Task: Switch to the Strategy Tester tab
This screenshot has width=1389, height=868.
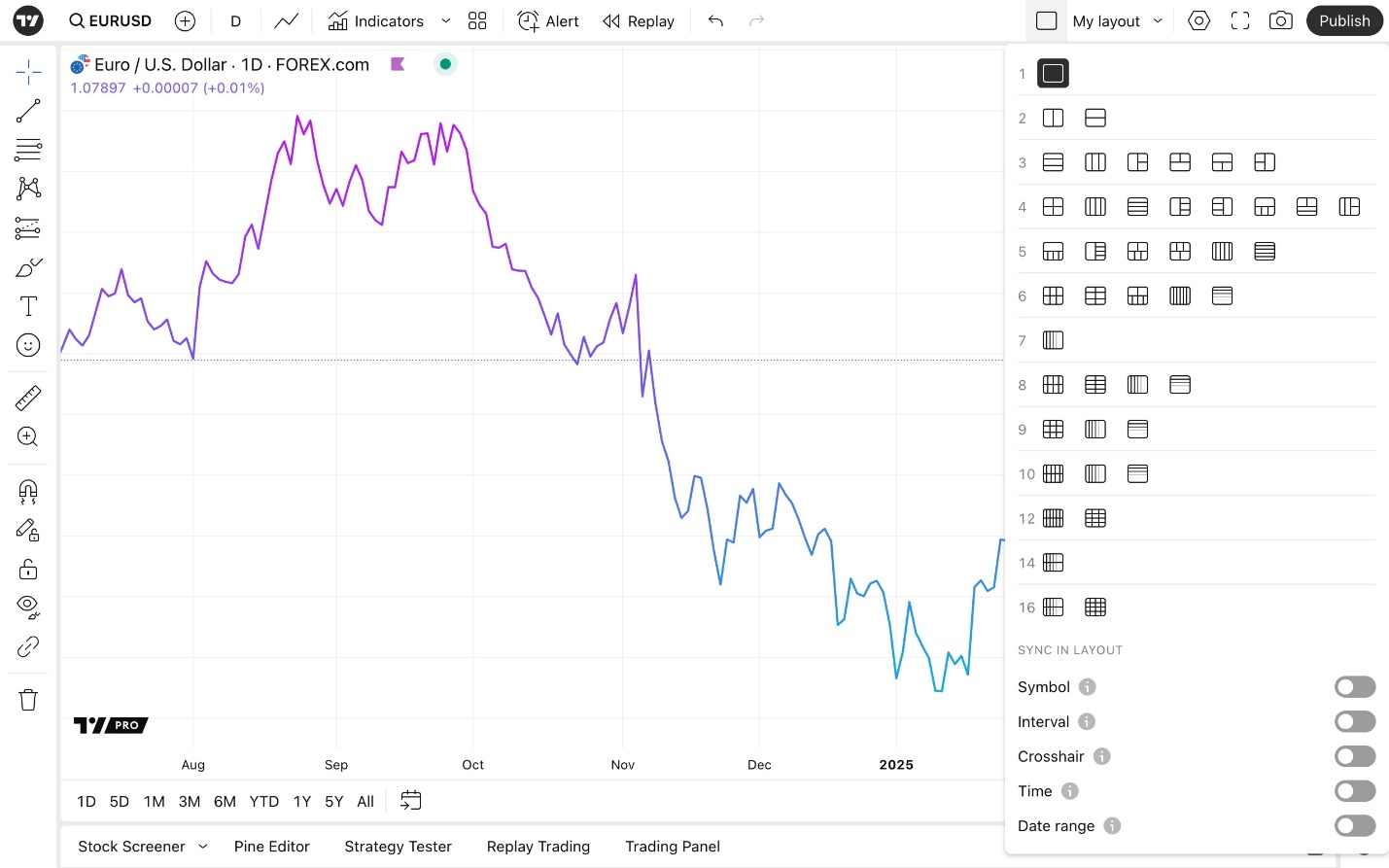Action: pyautogui.click(x=399, y=847)
